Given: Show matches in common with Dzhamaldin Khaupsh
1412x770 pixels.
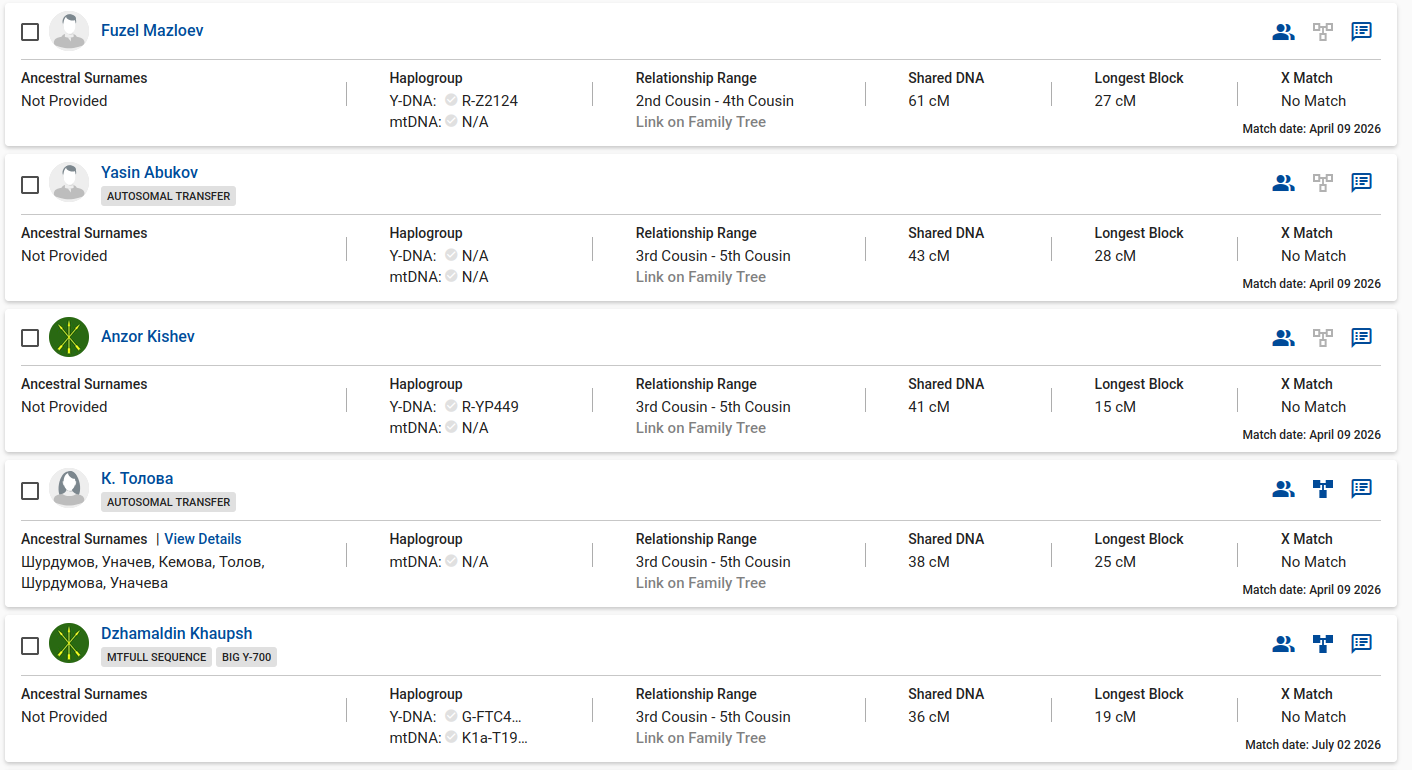Looking at the screenshot, I should click(x=1283, y=644).
